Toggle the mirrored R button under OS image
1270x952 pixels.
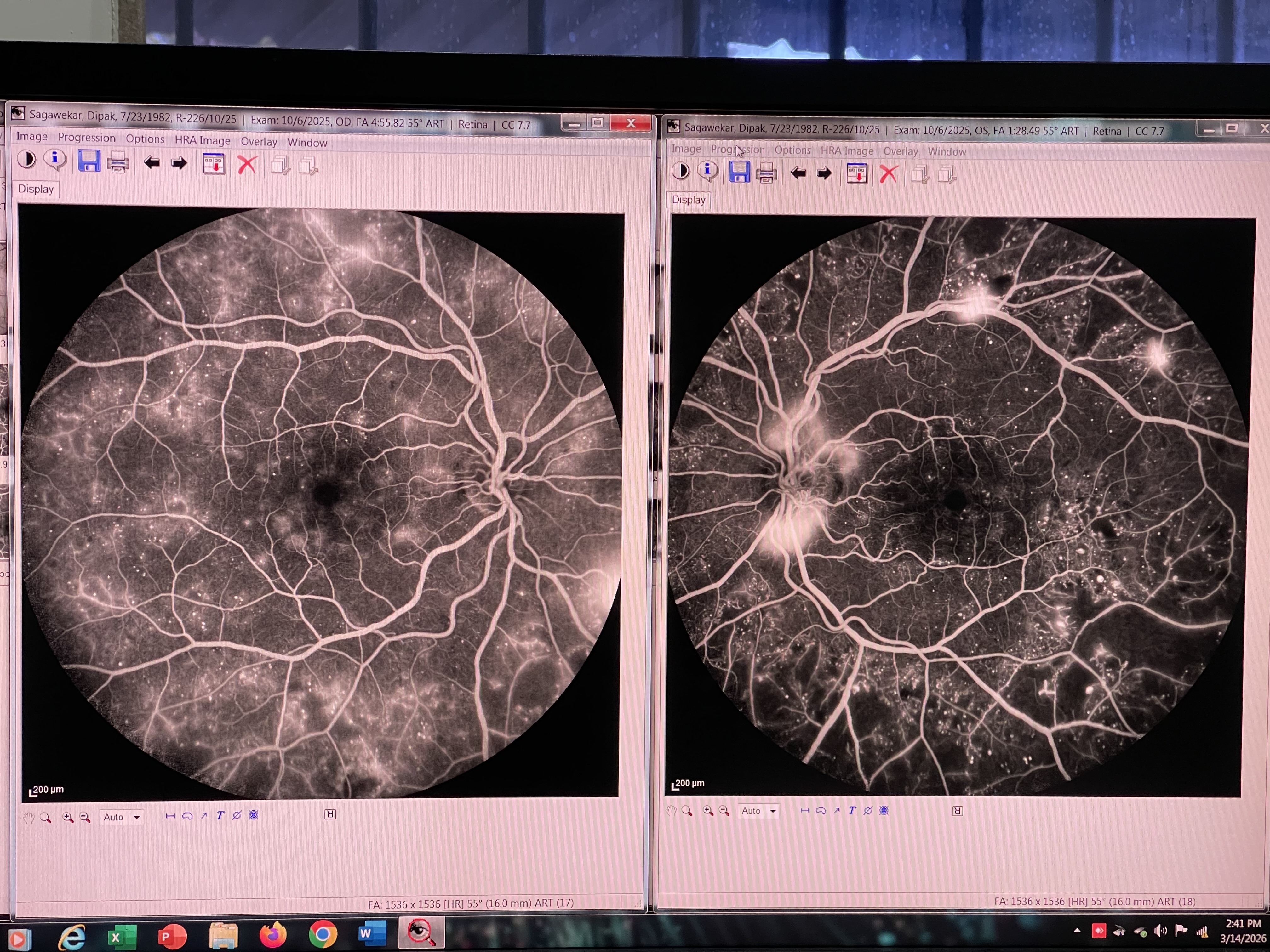pos(958,810)
